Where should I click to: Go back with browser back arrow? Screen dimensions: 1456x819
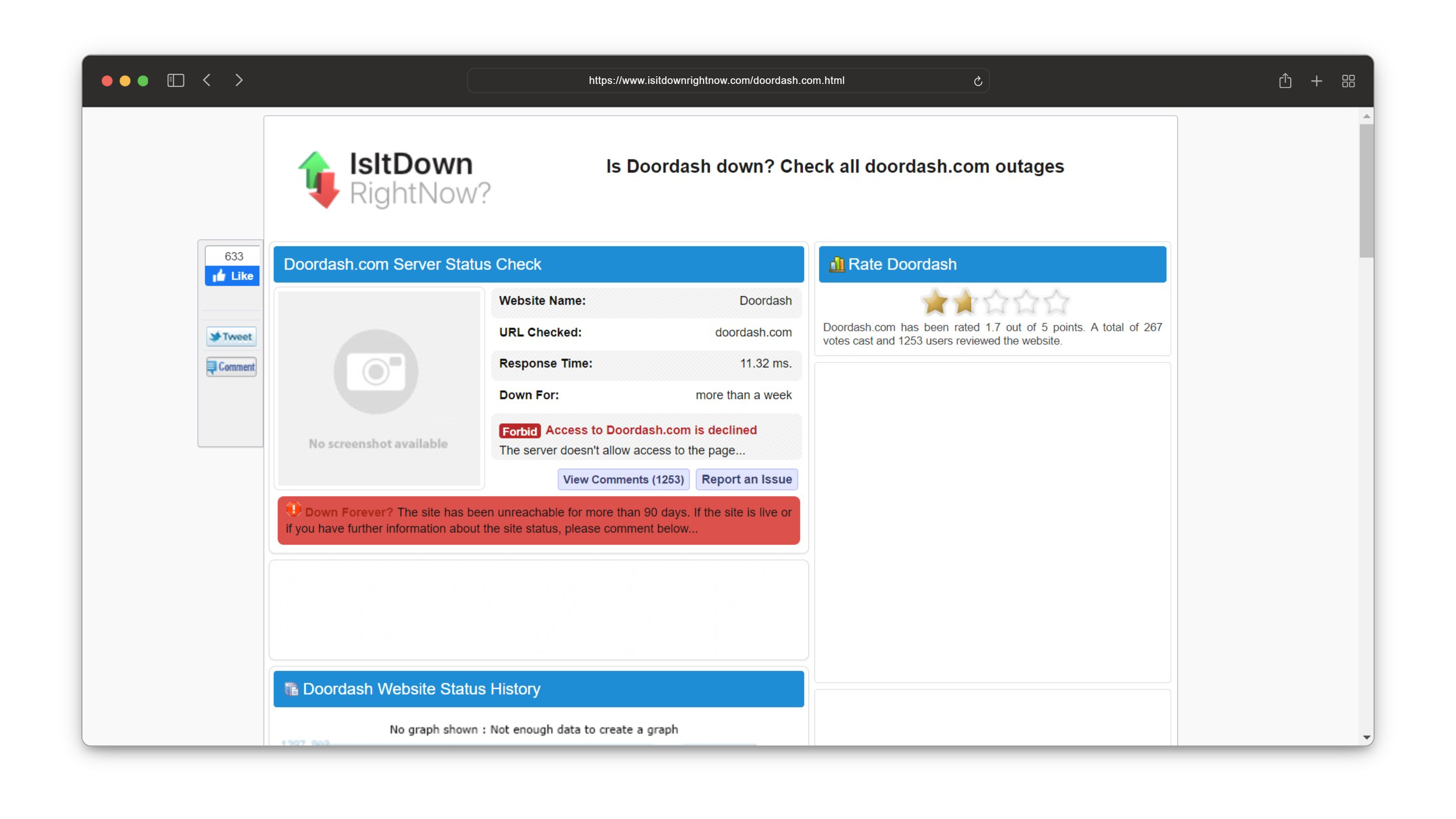[207, 81]
